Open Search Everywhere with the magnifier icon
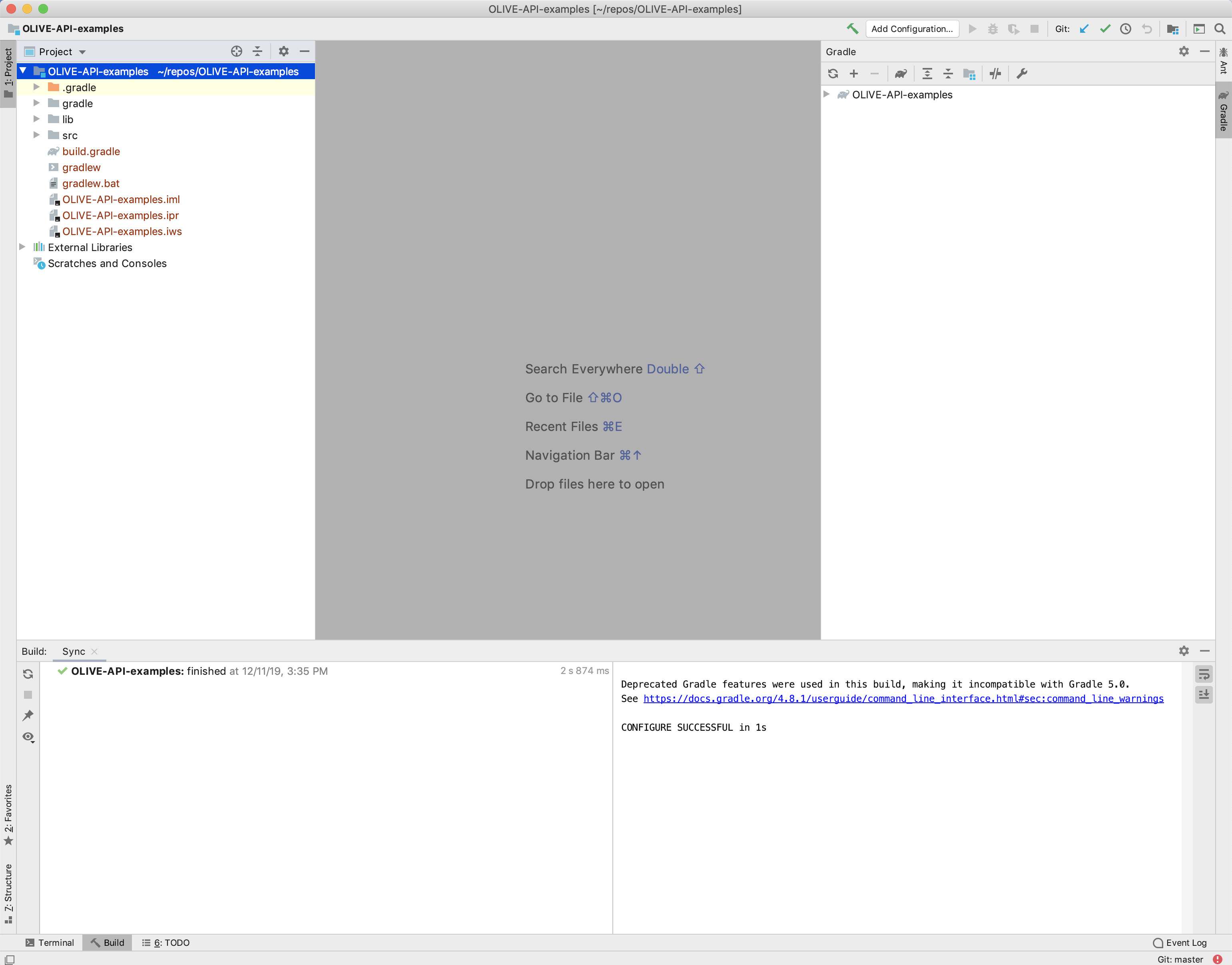 coord(1220,29)
